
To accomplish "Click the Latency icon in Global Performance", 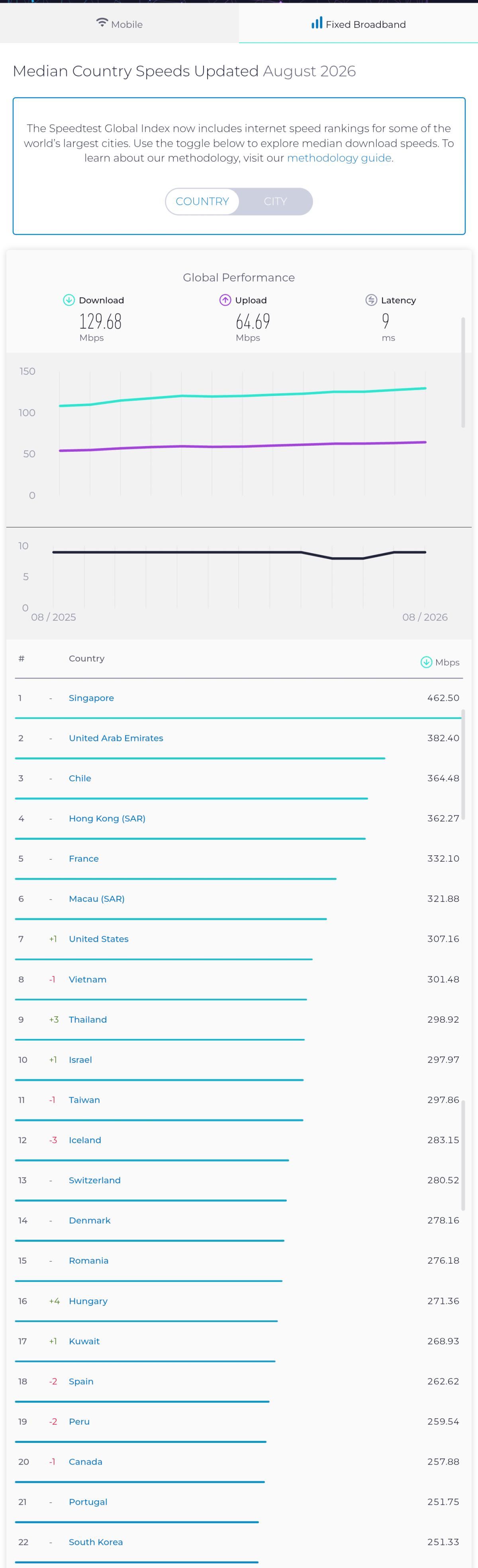I will (x=371, y=300).
